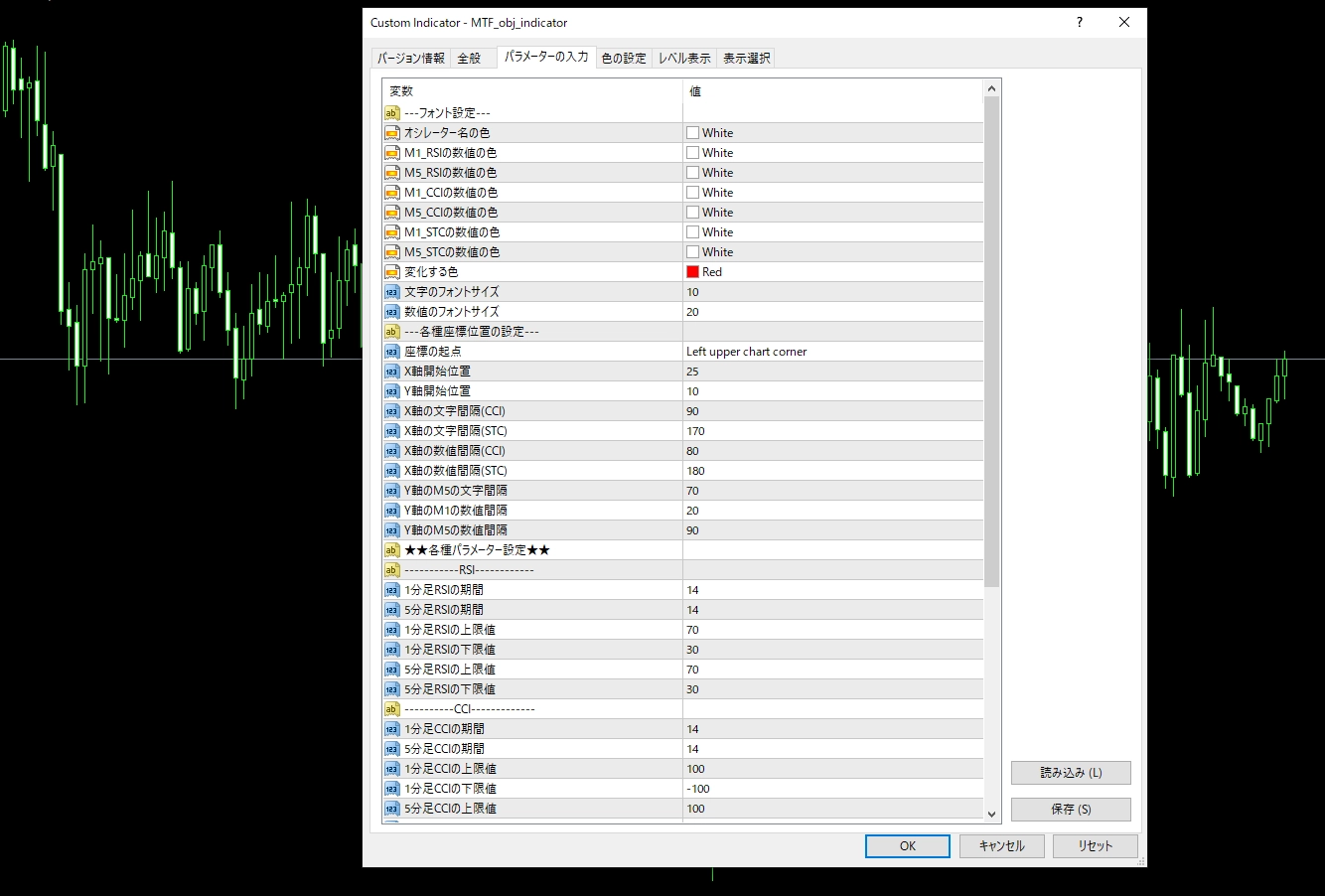Click the integer icon beside Y軸のM1の数値間隔
This screenshot has height=896, width=1325.
click(392, 511)
